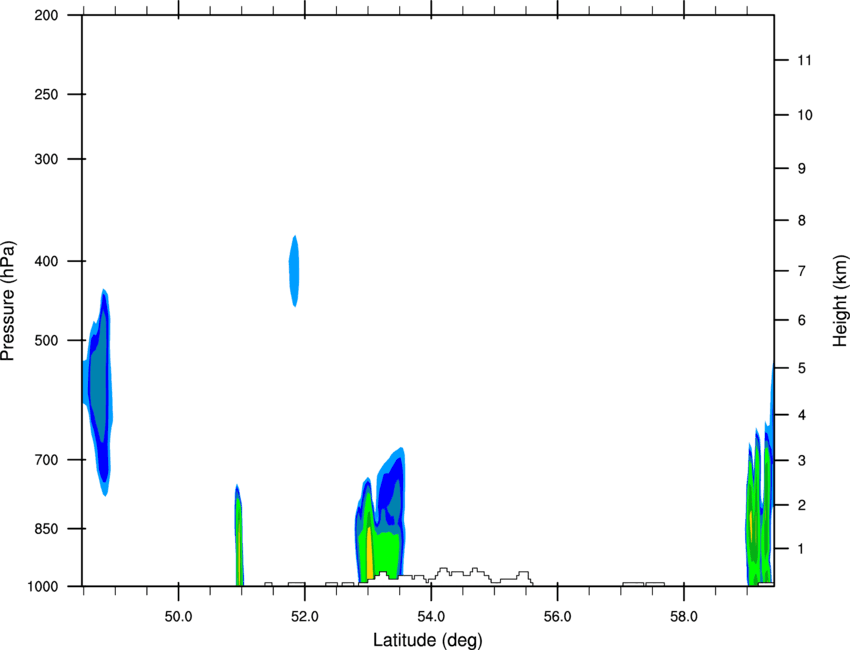Pick the 1 km height tick label
This screenshot has height=650, width=850.
point(801,549)
